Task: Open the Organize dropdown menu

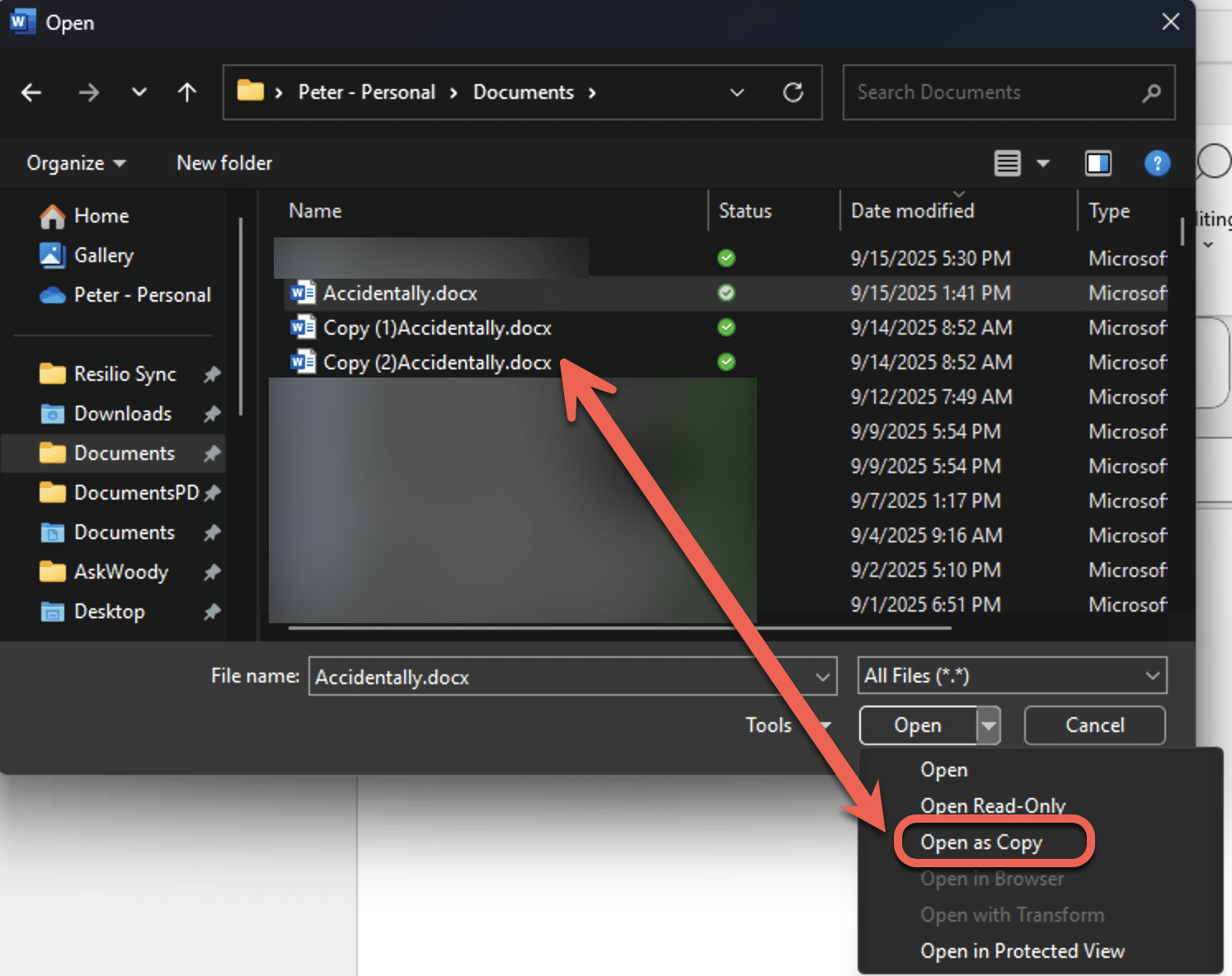Action: (x=76, y=163)
